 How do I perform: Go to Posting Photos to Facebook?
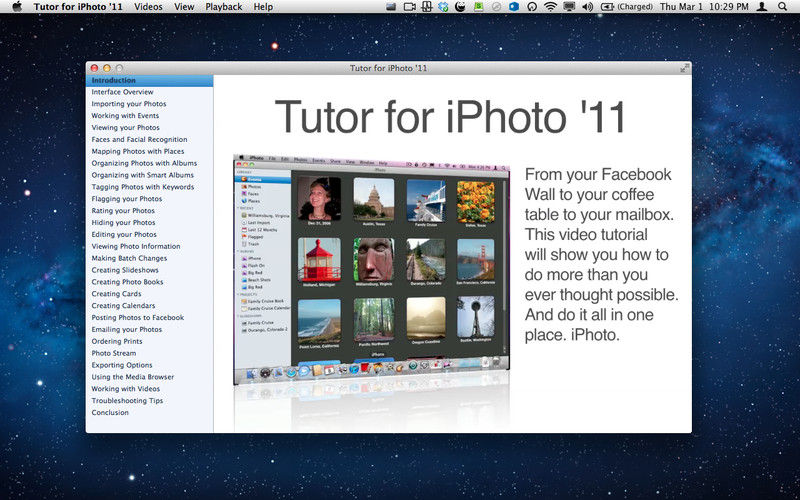click(137, 317)
